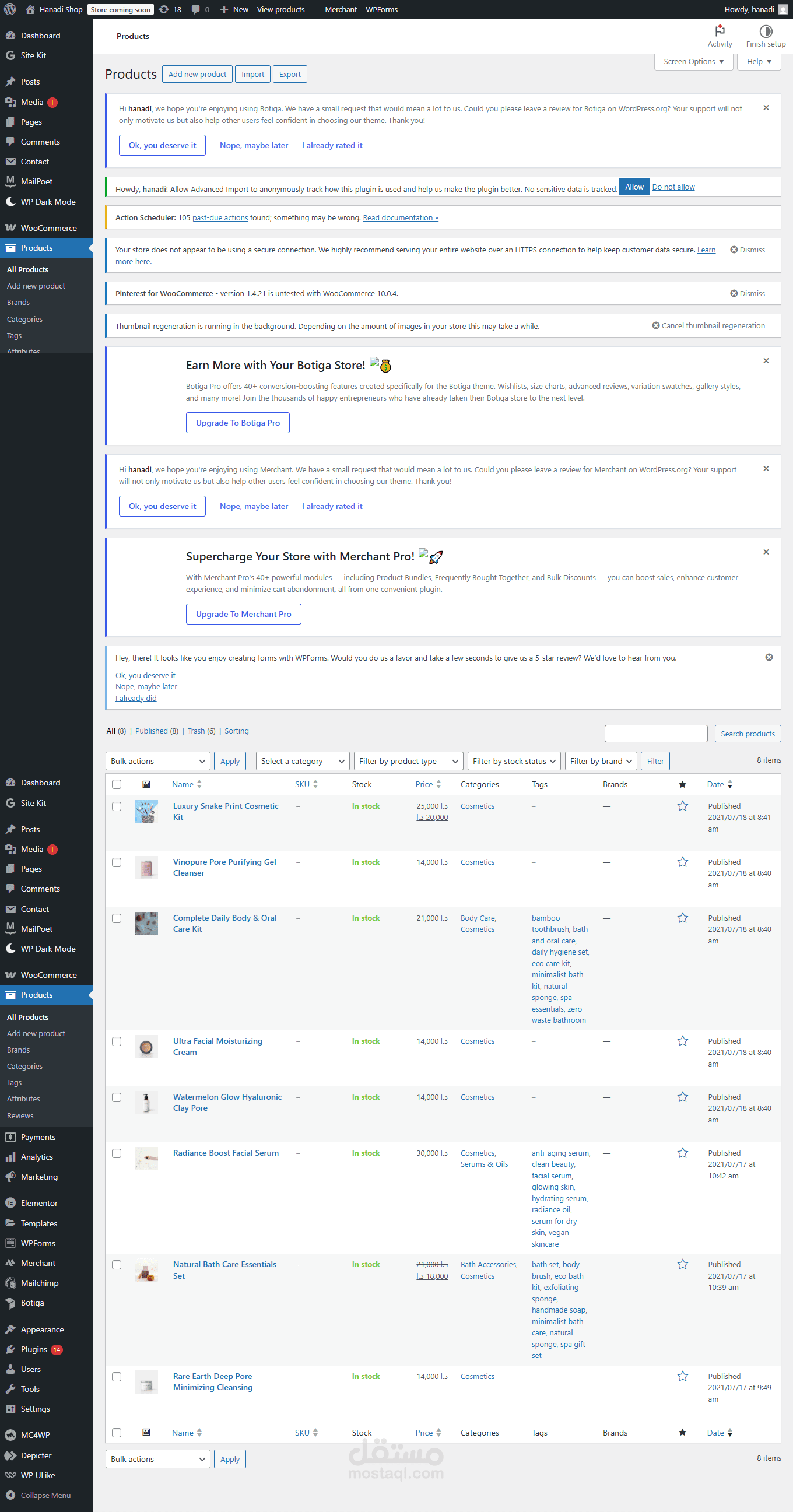Close the Supercharge with Merchant Pro banner

[766, 552]
